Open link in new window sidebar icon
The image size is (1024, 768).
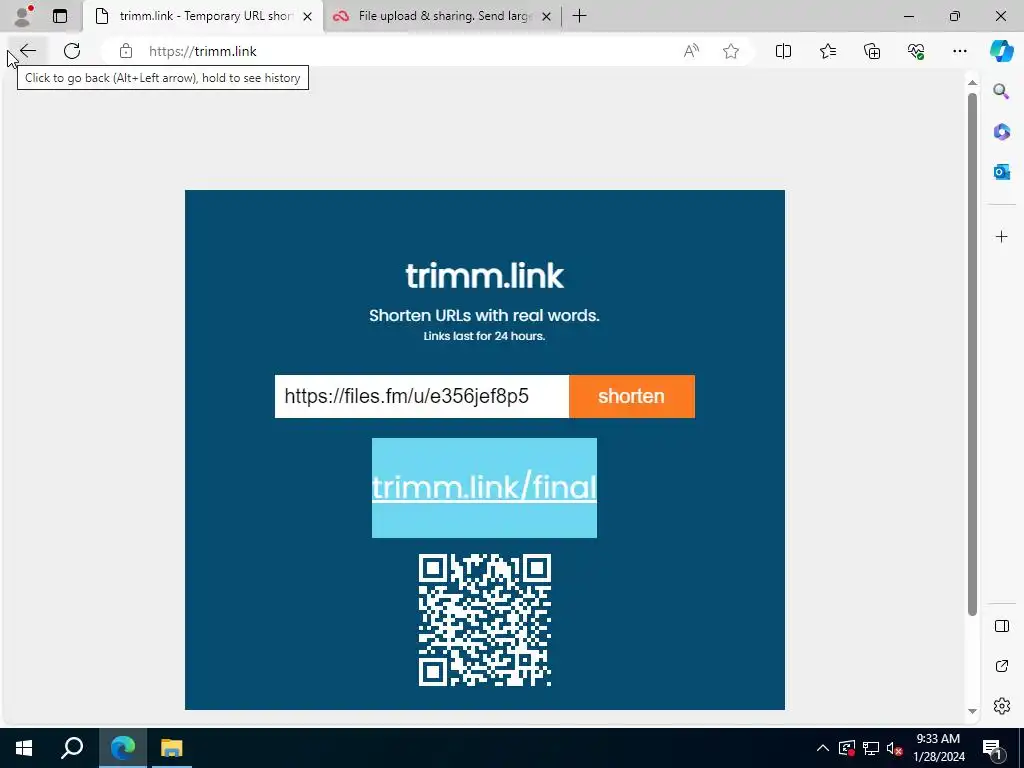point(1002,666)
